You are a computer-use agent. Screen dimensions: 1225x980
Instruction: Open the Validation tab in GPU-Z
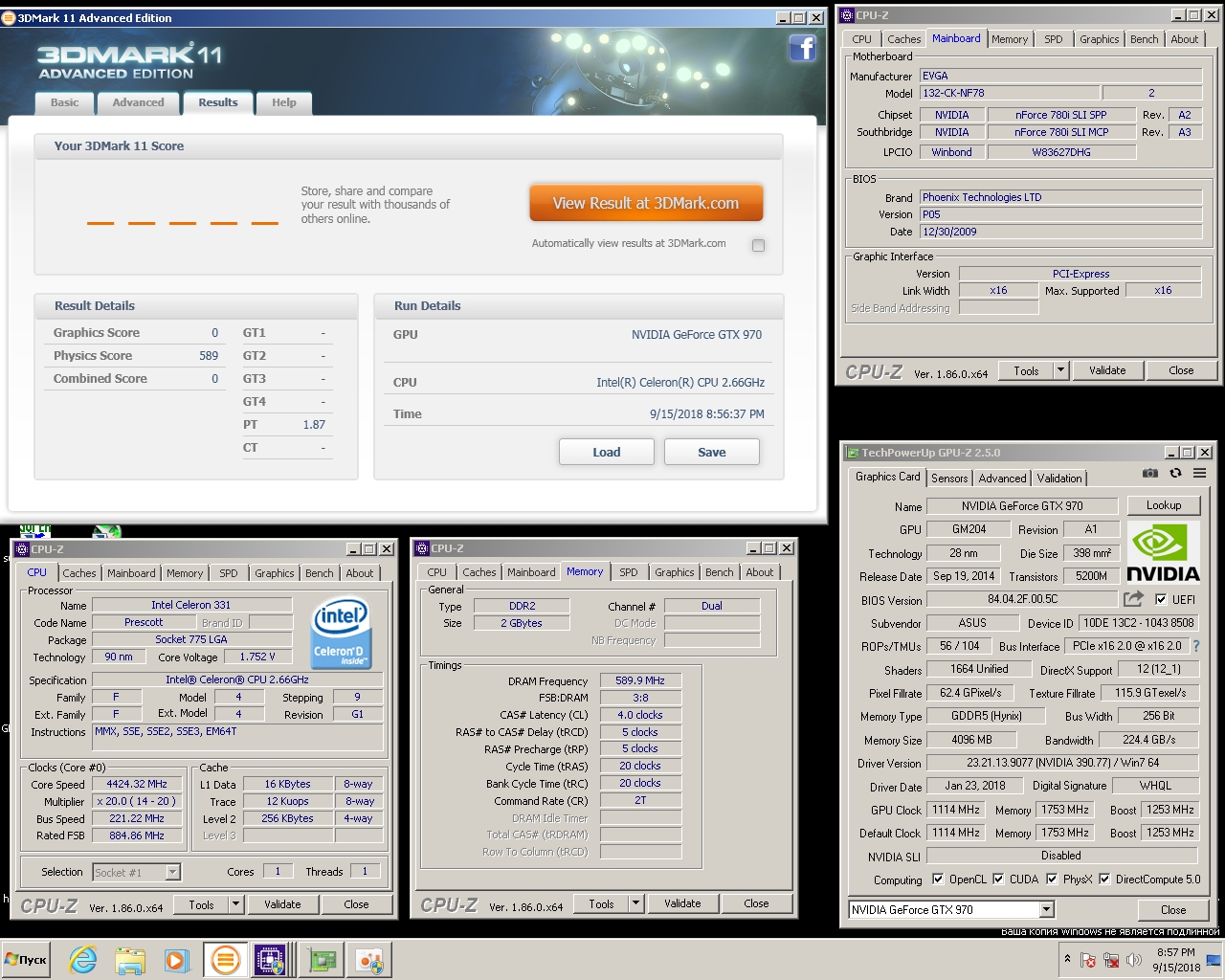click(1059, 478)
